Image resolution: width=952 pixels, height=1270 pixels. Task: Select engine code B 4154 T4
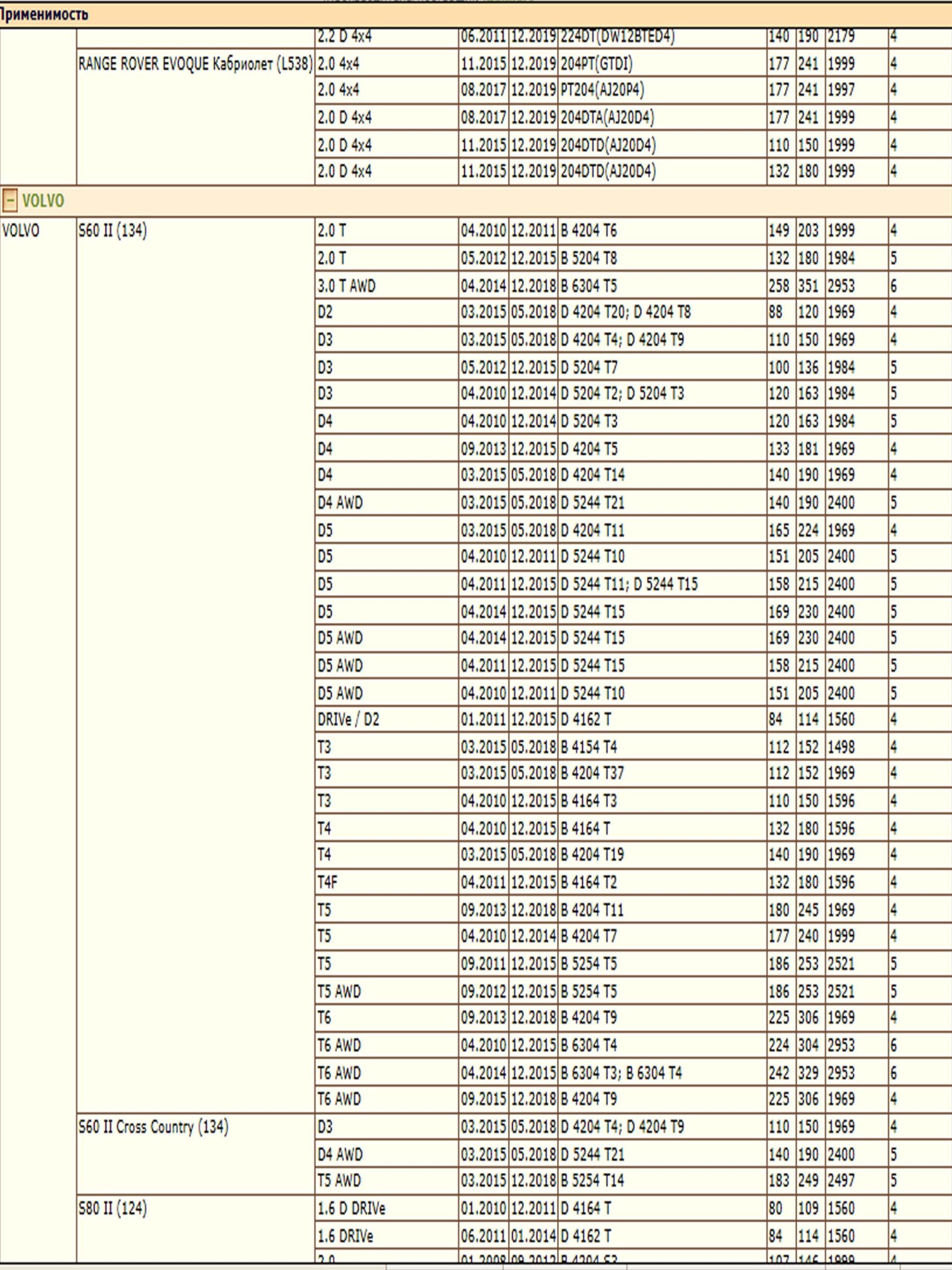(589, 747)
